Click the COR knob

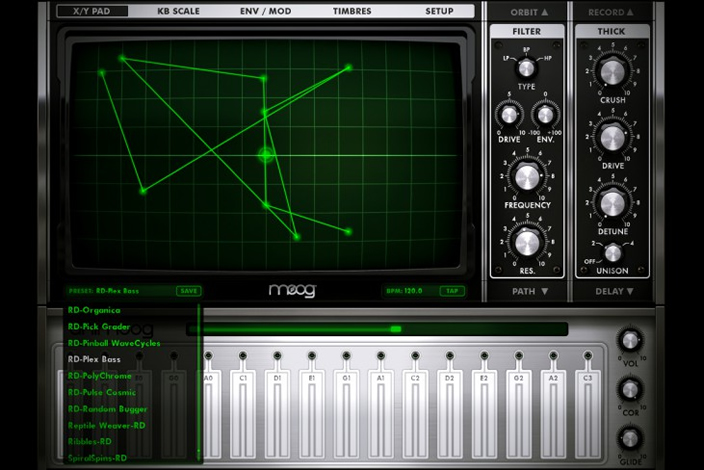(630, 389)
